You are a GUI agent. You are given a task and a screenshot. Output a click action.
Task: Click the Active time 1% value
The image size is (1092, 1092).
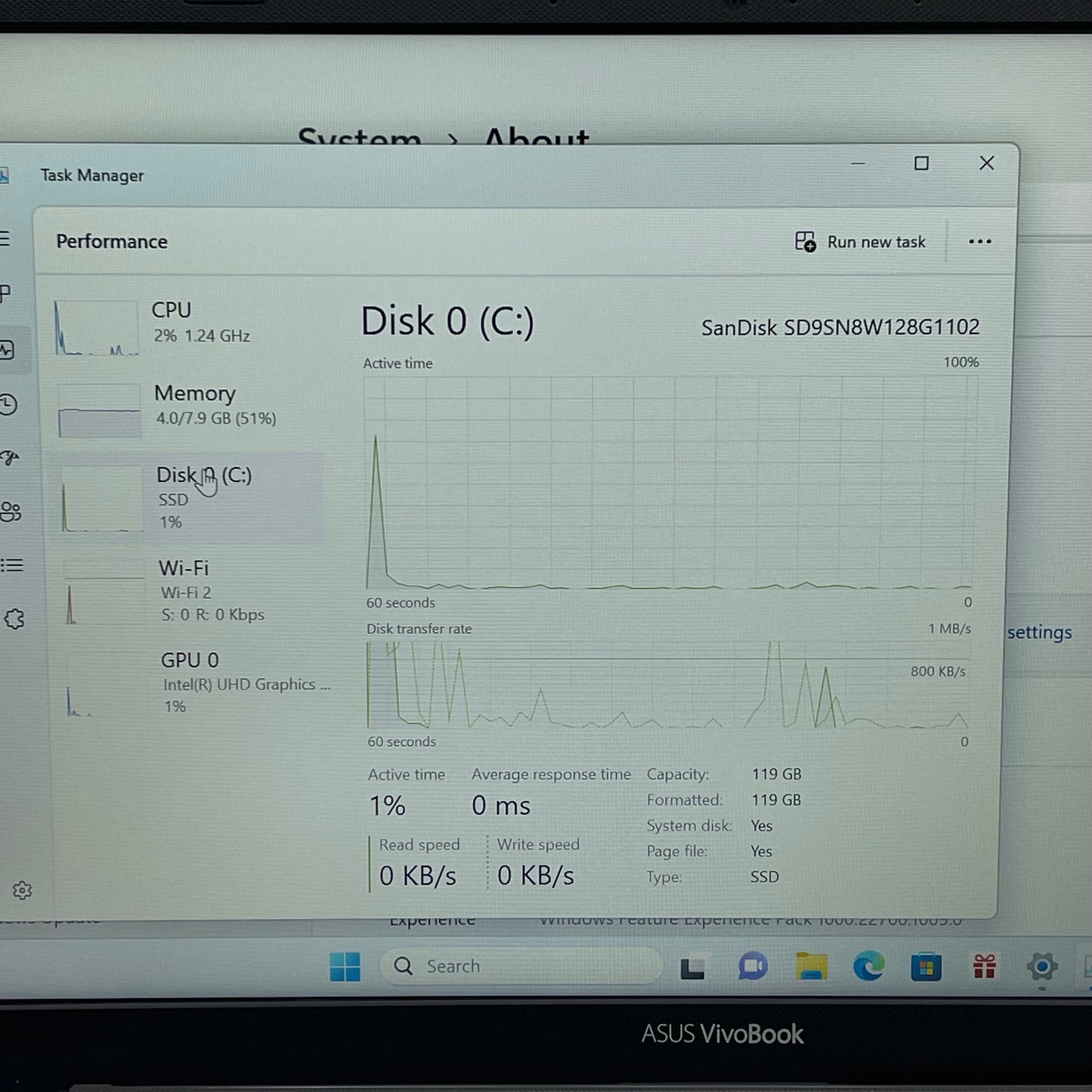pos(387,806)
